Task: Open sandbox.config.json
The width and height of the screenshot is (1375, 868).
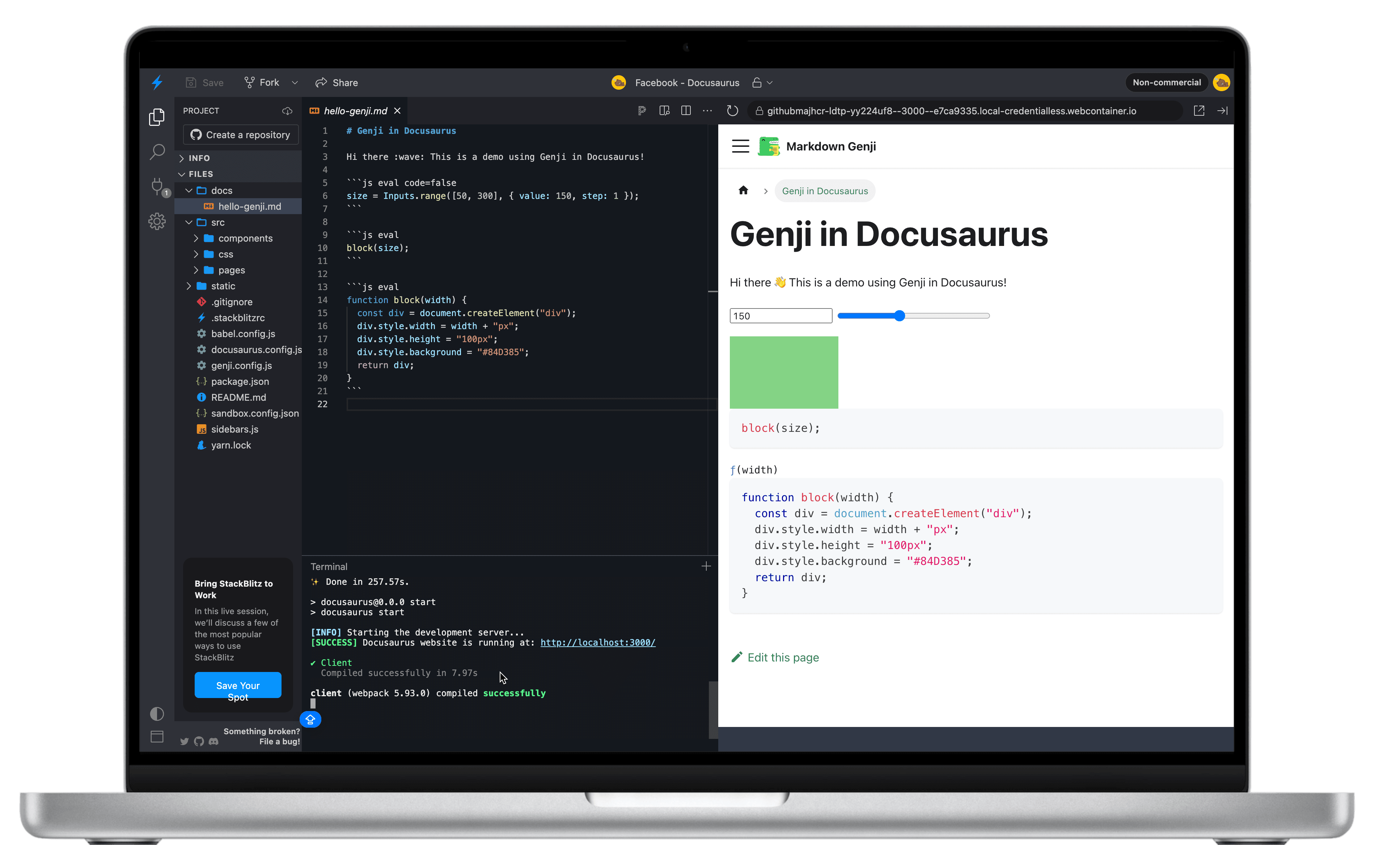Action: (238, 413)
